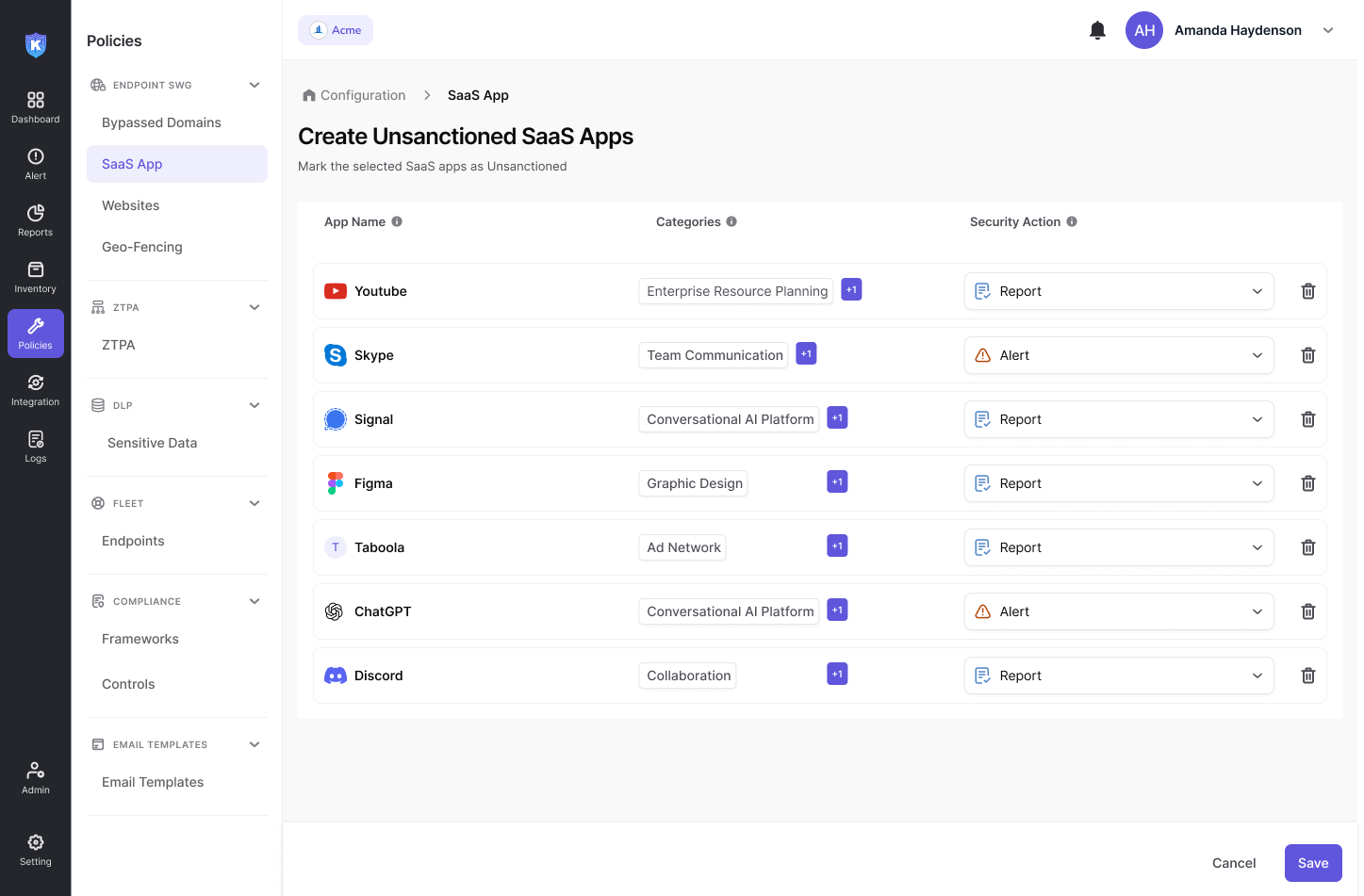This screenshot has width=1364, height=896.
Task: Click Configuration breadcrumb link
Action: [362, 95]
